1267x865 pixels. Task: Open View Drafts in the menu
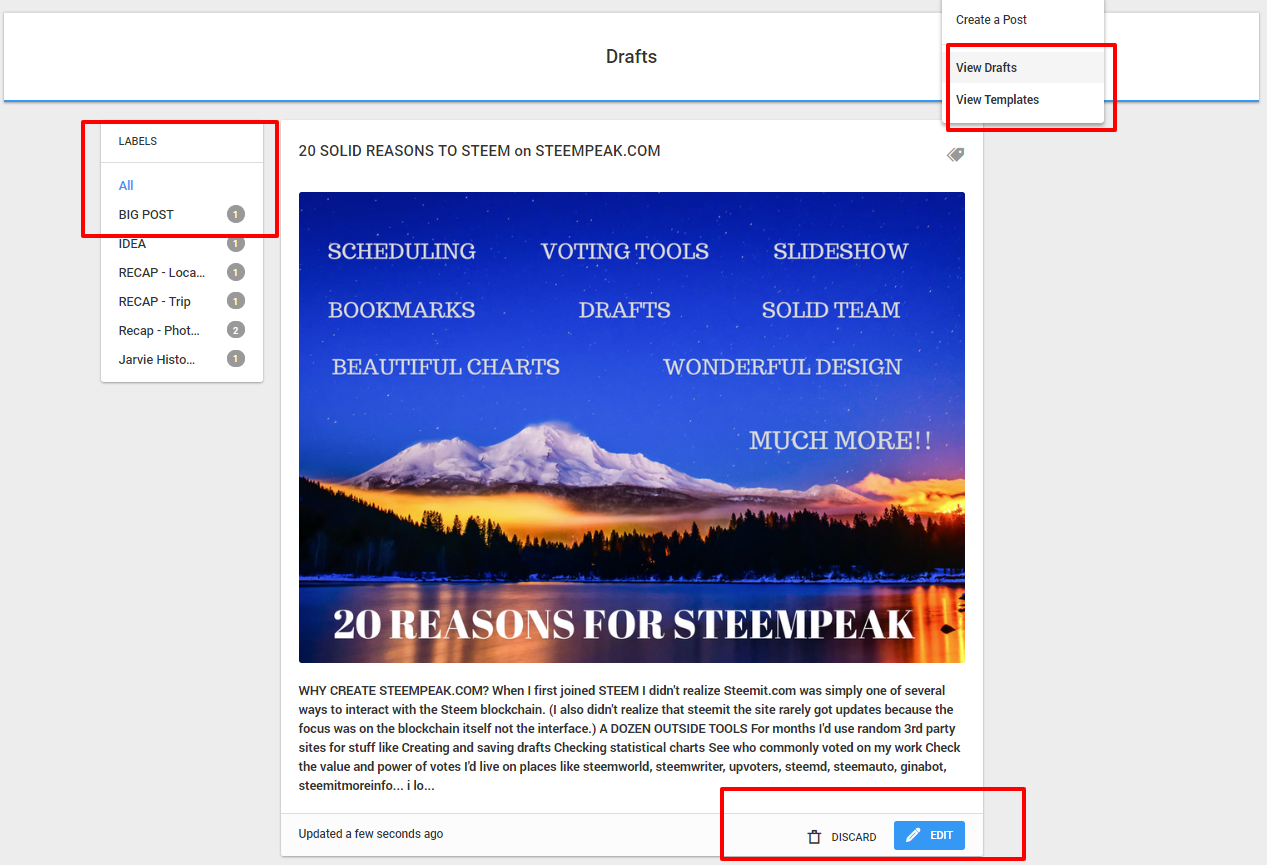1023,68
